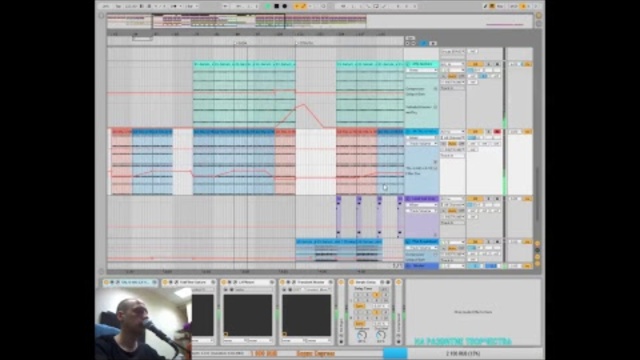The height and width of the screenshot is (360, 640).
Task: Open the quantization Bar dropdown menu
Action: tap(191, 6)
